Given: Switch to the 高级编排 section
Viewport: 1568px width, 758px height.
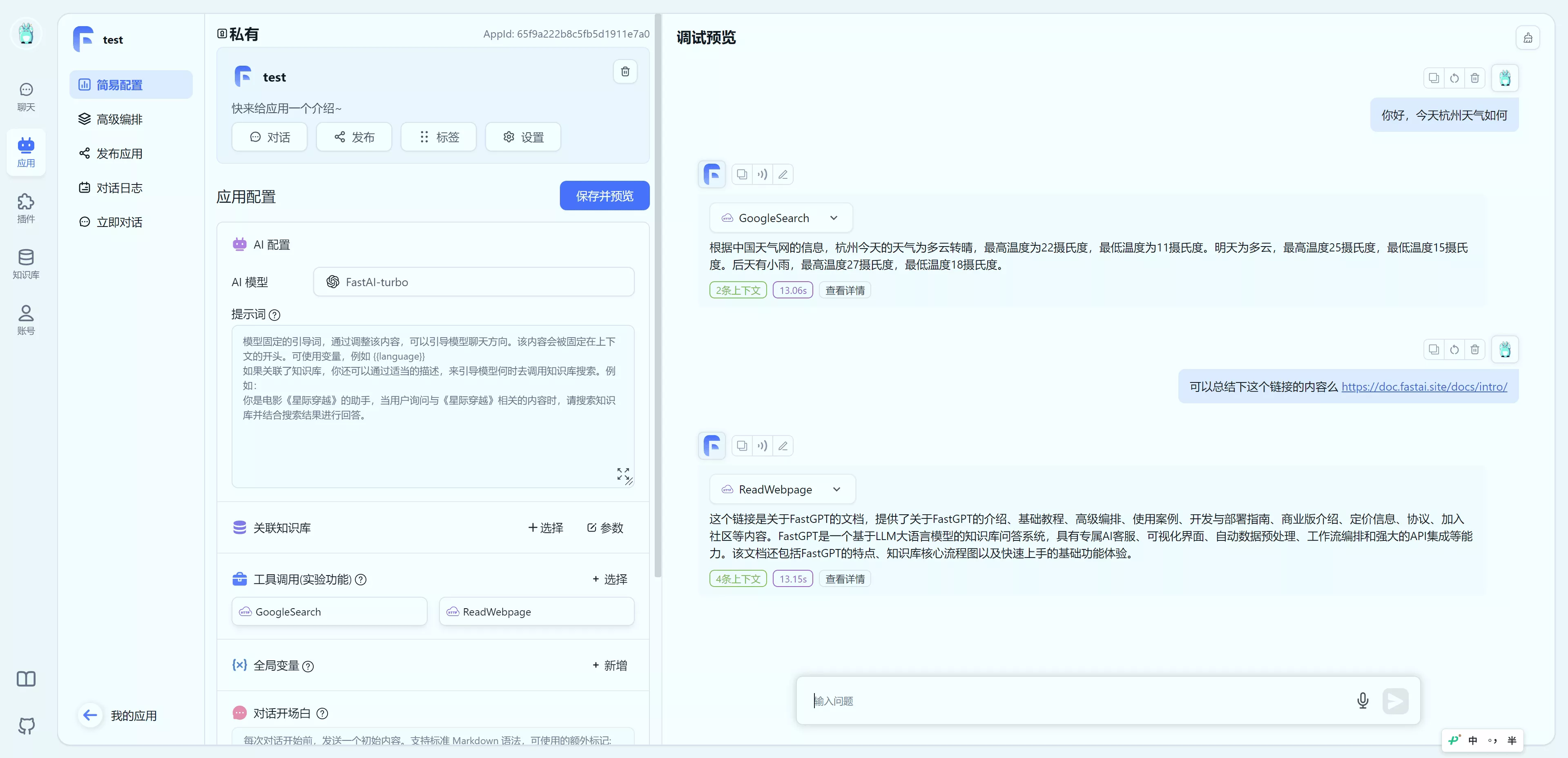Looking at the screenshot, I should [119, 119].
